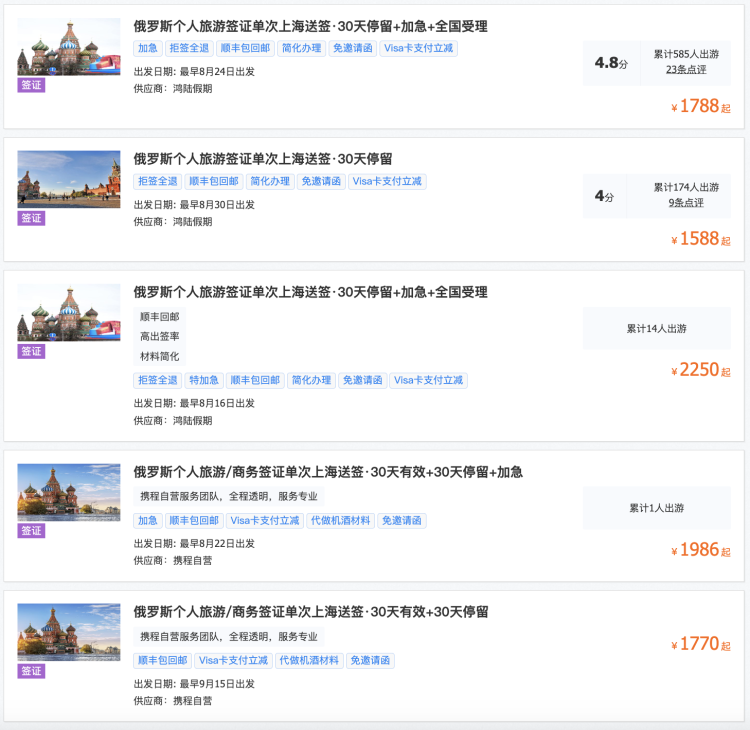
Task: Click the 加急 tag in the ¥1788 listing
Action: [147, 48]
